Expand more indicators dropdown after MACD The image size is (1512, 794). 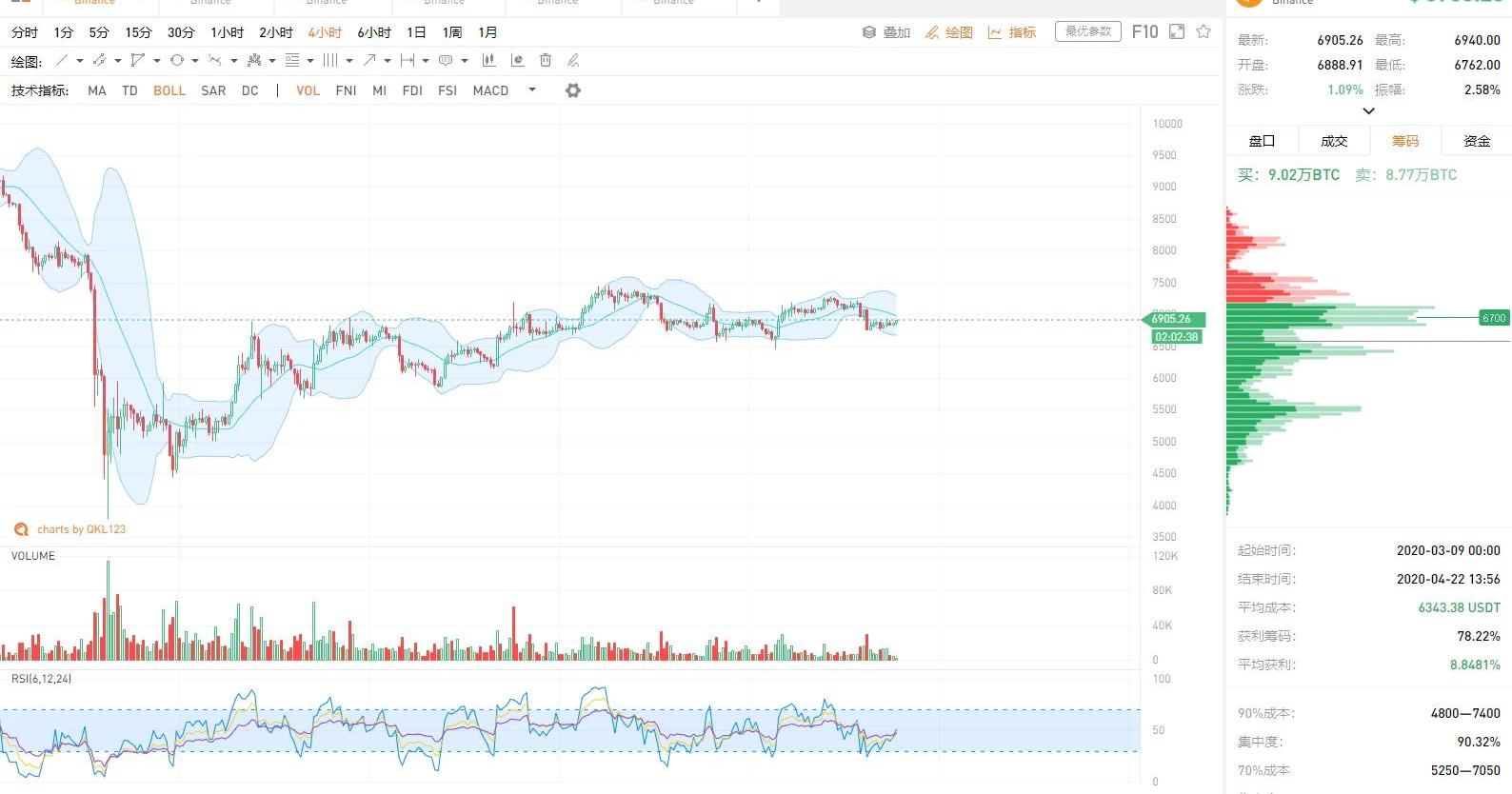click(x=532, y=90)
